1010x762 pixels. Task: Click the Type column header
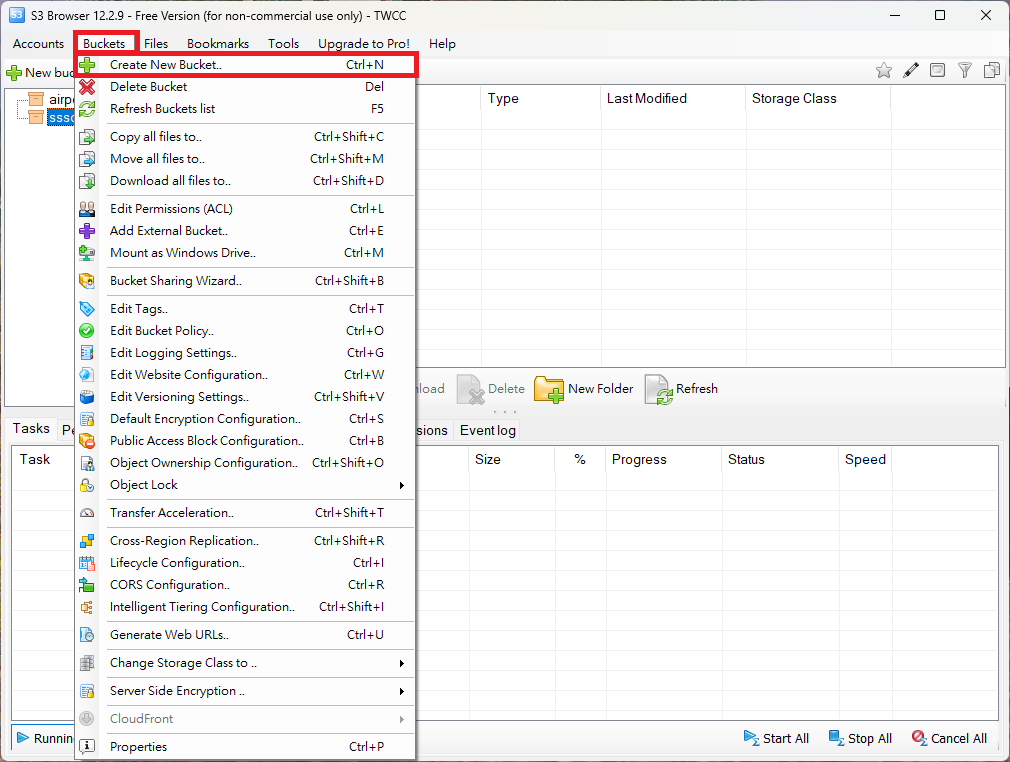tap(541, 99)
